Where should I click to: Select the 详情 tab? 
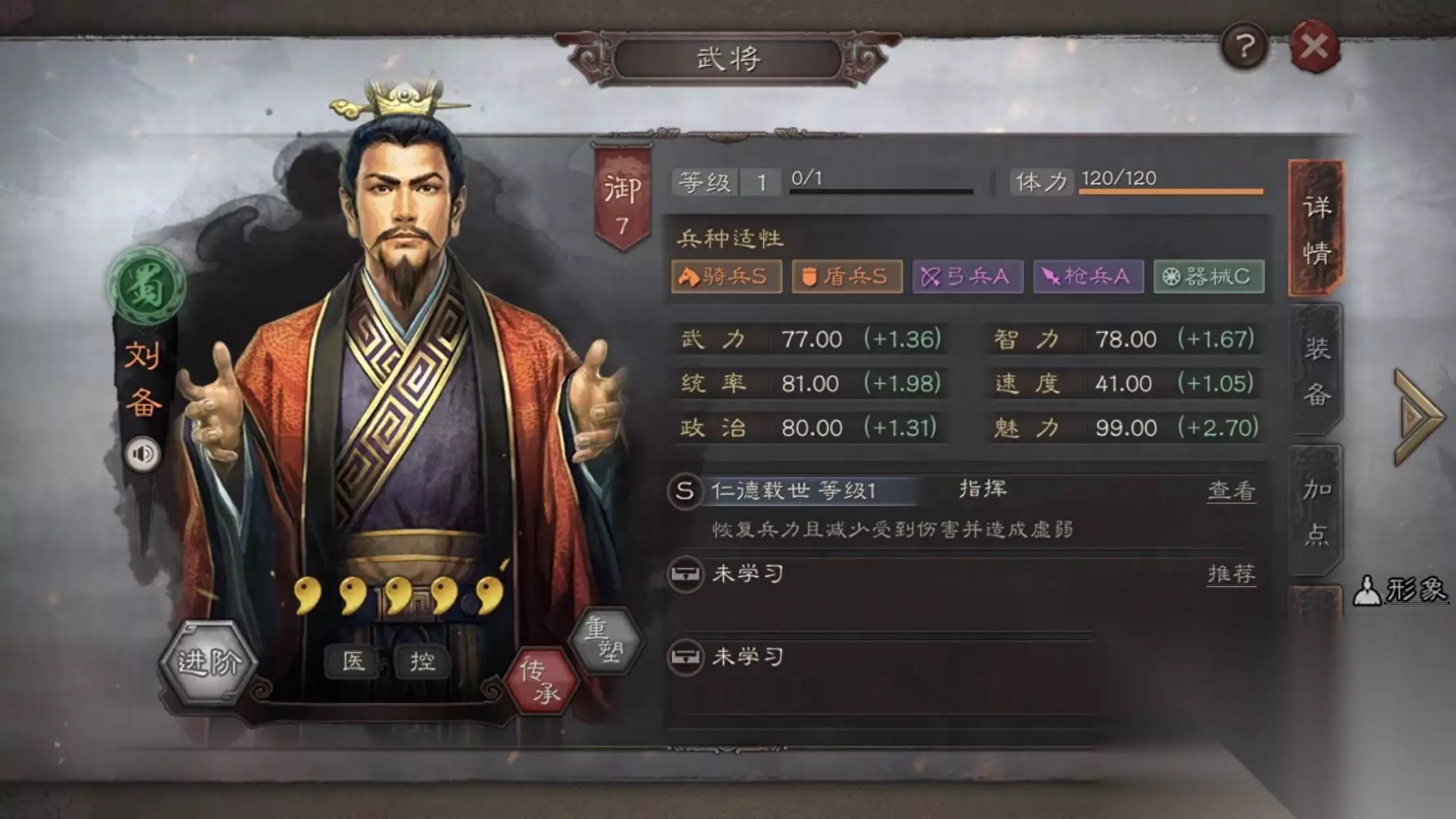click(1316, 229)
